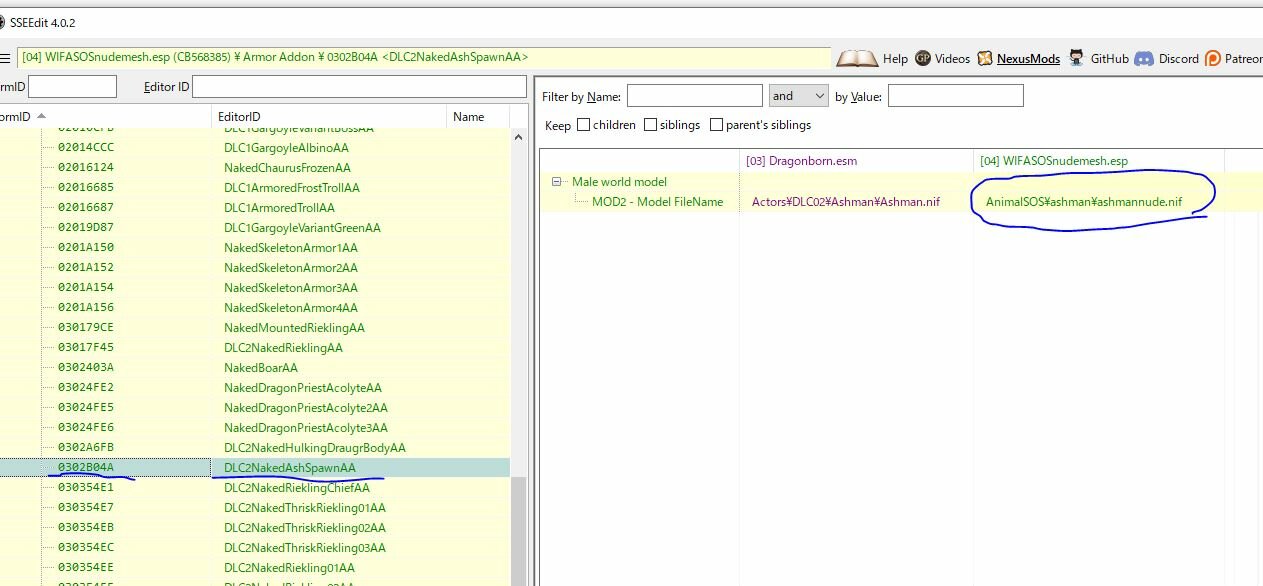
Task: Click FormID 02014CCC cell
Action: 86,148
